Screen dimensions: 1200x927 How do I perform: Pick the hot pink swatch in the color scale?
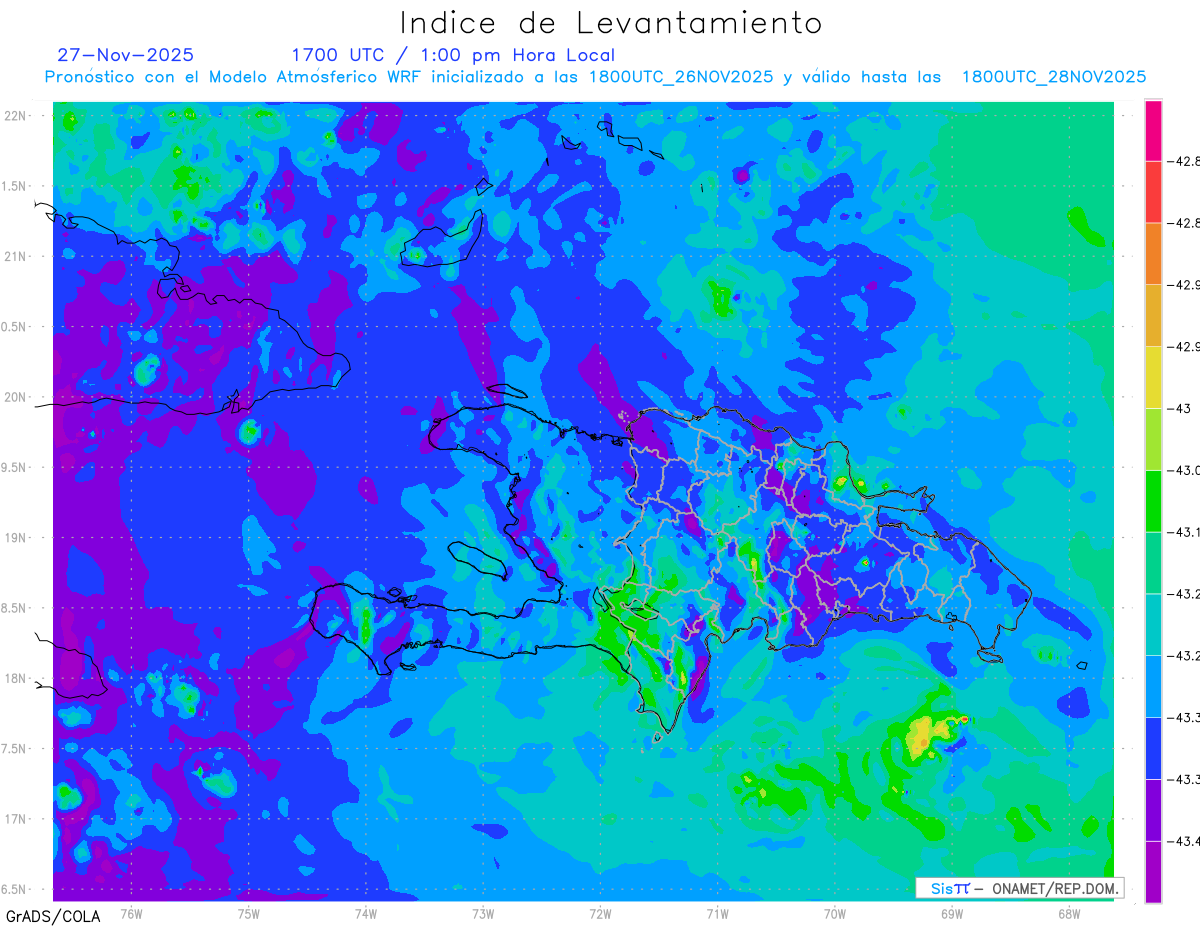tap(1153, 130)
